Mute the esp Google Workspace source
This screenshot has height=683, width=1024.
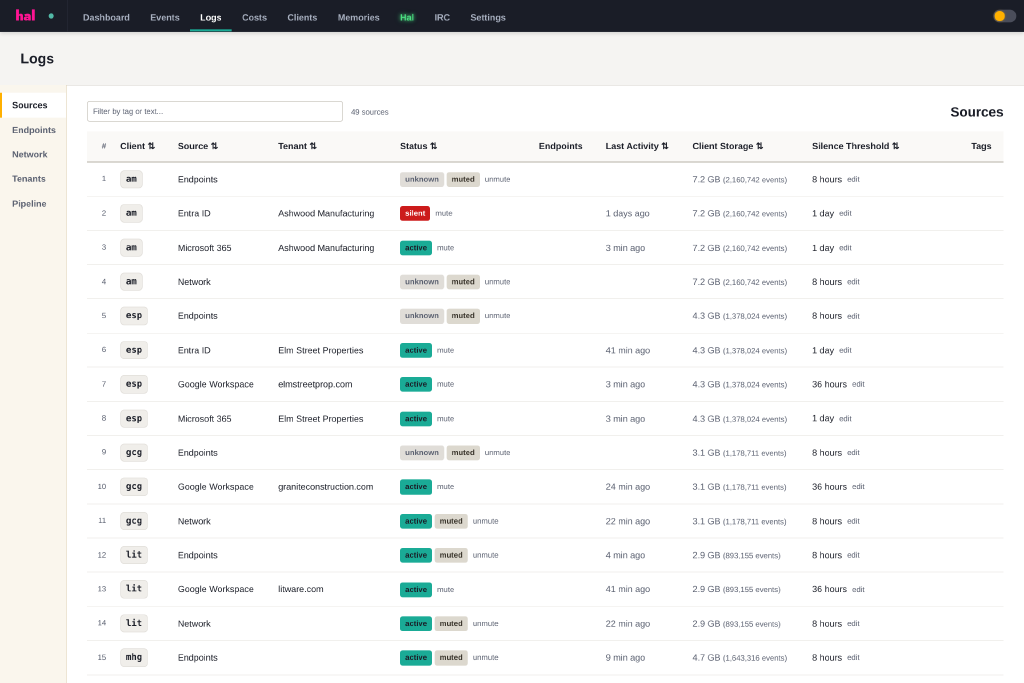445,385
